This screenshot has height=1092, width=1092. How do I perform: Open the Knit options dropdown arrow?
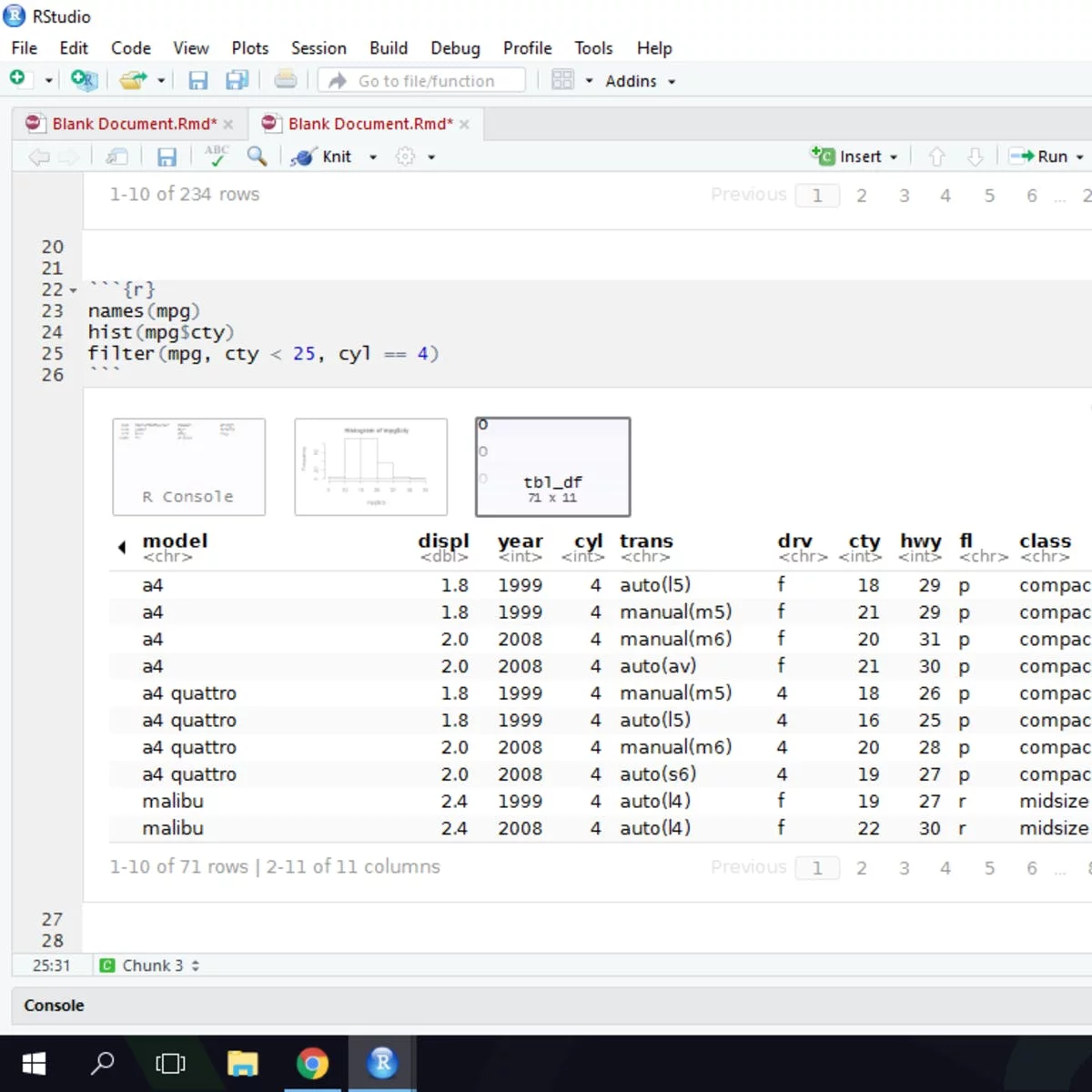click(373, 157)
